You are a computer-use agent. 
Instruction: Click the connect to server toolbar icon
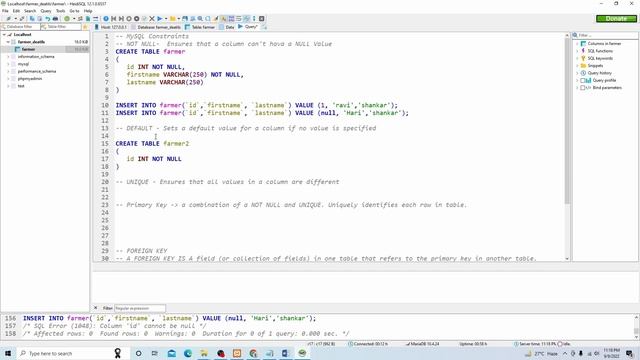(x=8, y=18)
